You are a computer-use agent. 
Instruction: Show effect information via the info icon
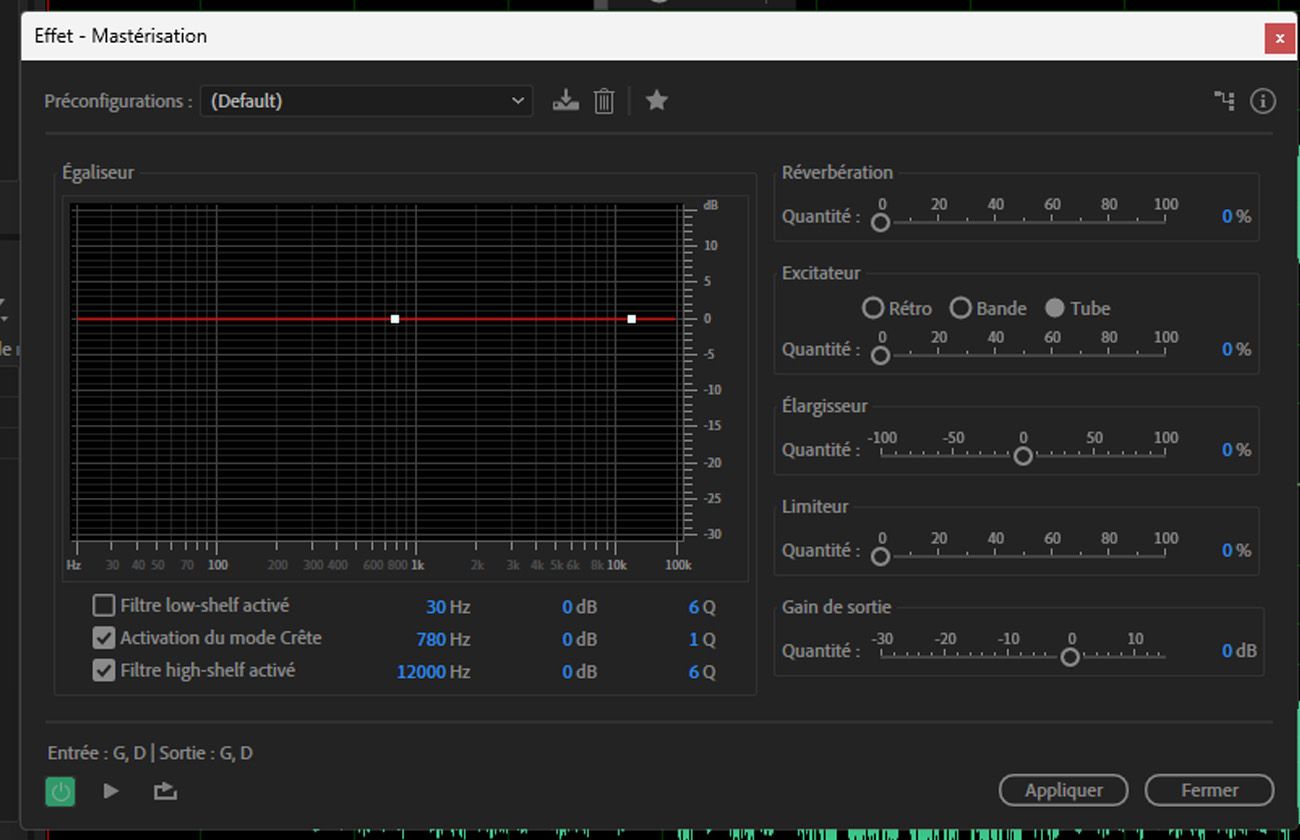1263,100
